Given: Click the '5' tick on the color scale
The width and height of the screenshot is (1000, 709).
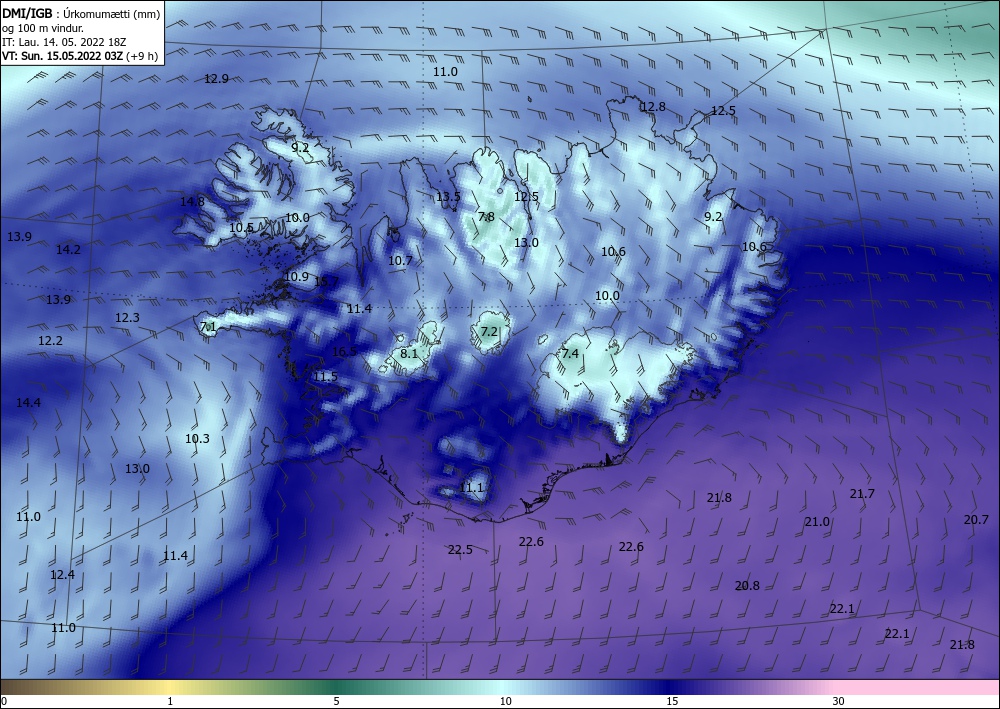Looking at the screenshot, I should (336, 701).
